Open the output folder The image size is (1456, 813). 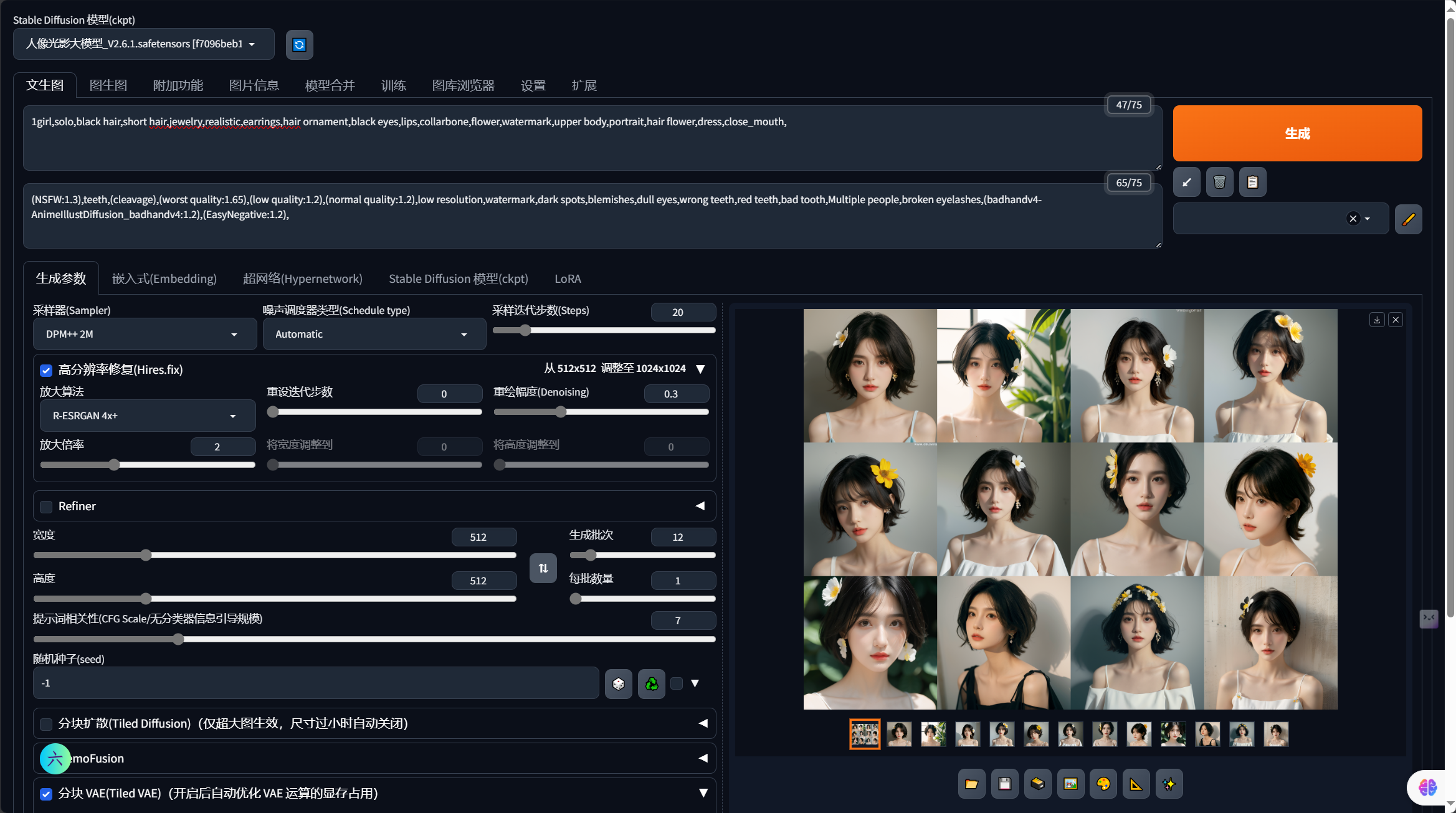[x=971, y=784]
